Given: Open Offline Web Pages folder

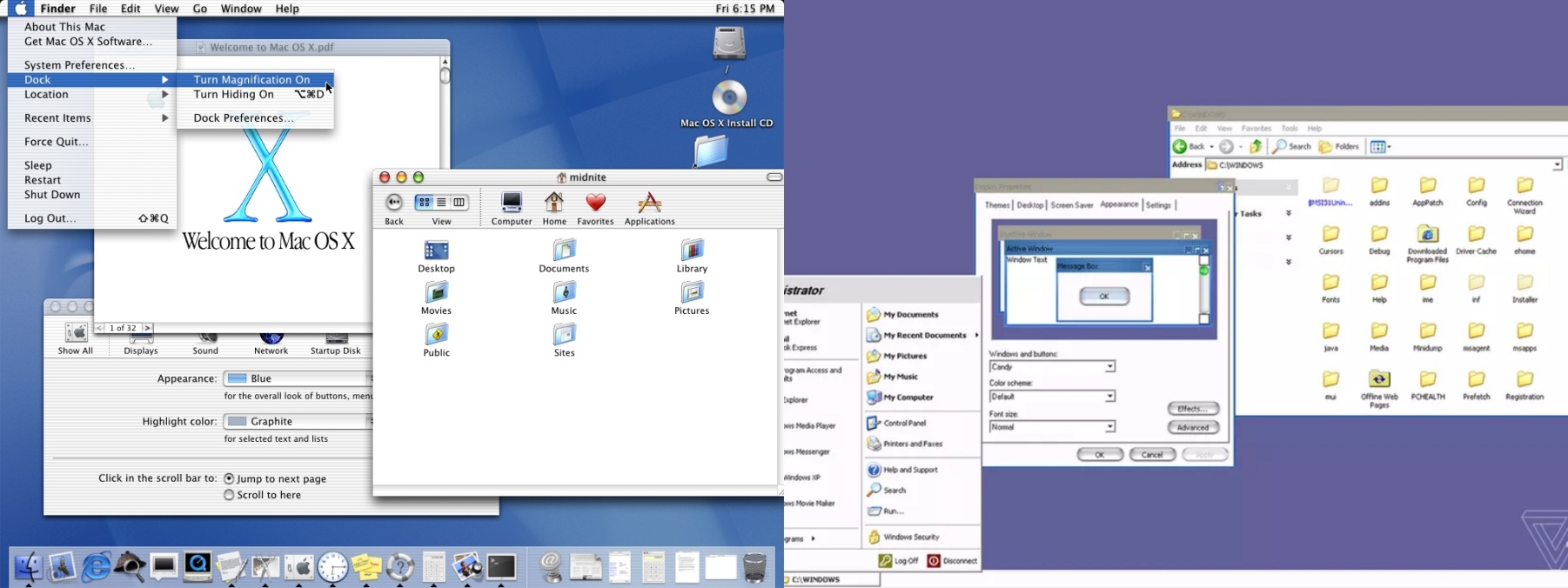Looking at the screenshot, I should [1379, 389].
